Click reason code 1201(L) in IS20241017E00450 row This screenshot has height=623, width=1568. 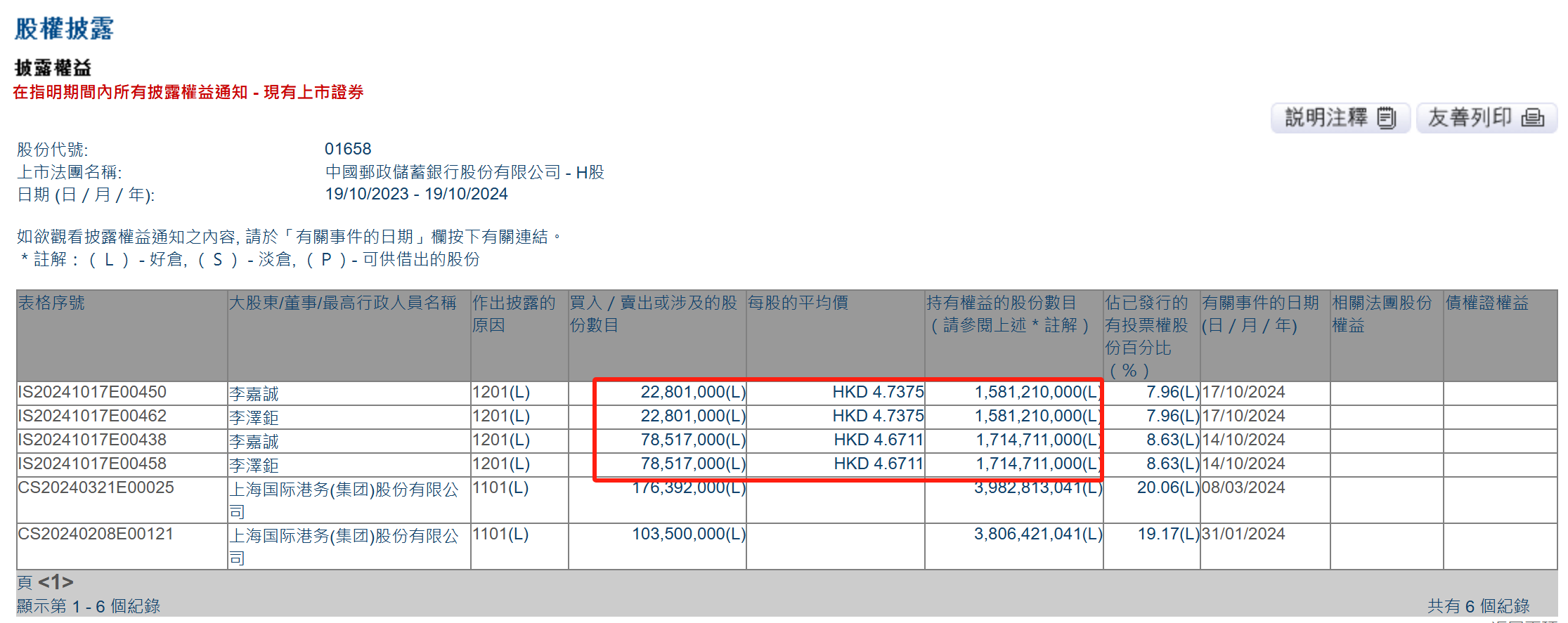501,392
